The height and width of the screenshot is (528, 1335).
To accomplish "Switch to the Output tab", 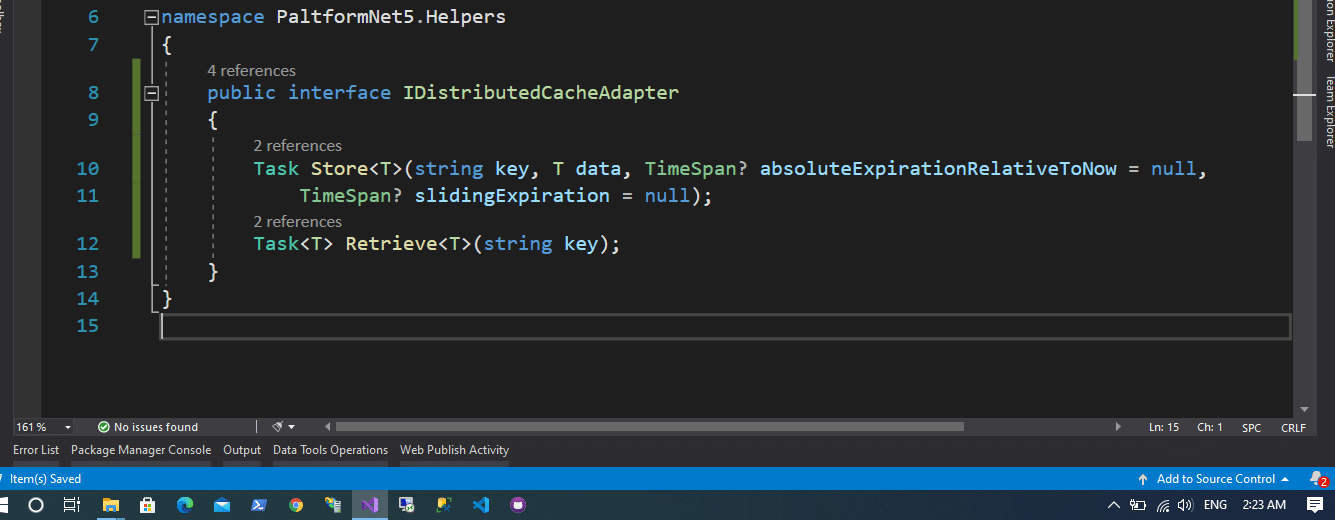I will [x=242, y=450].
